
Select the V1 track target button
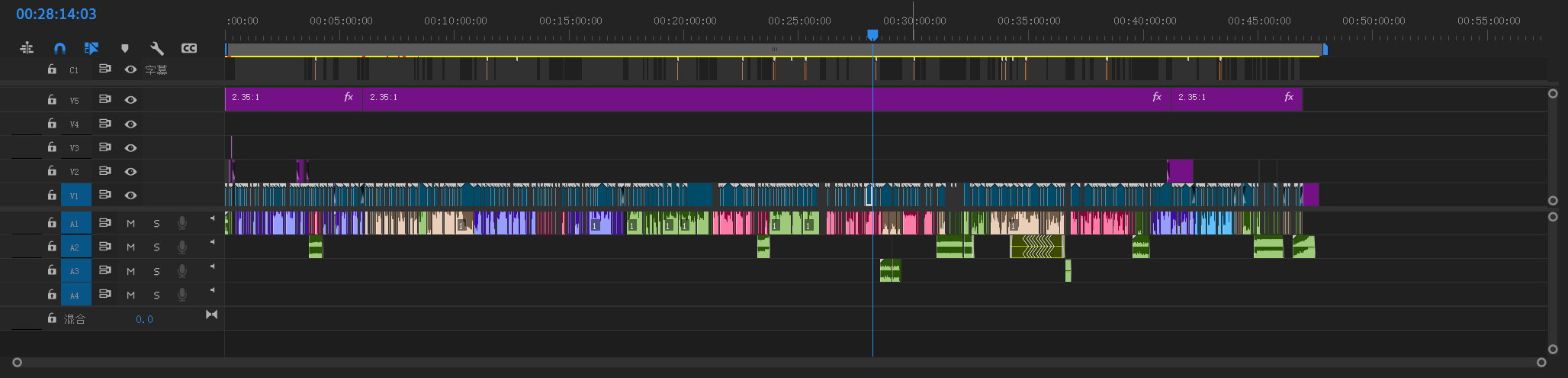point(75,195)
